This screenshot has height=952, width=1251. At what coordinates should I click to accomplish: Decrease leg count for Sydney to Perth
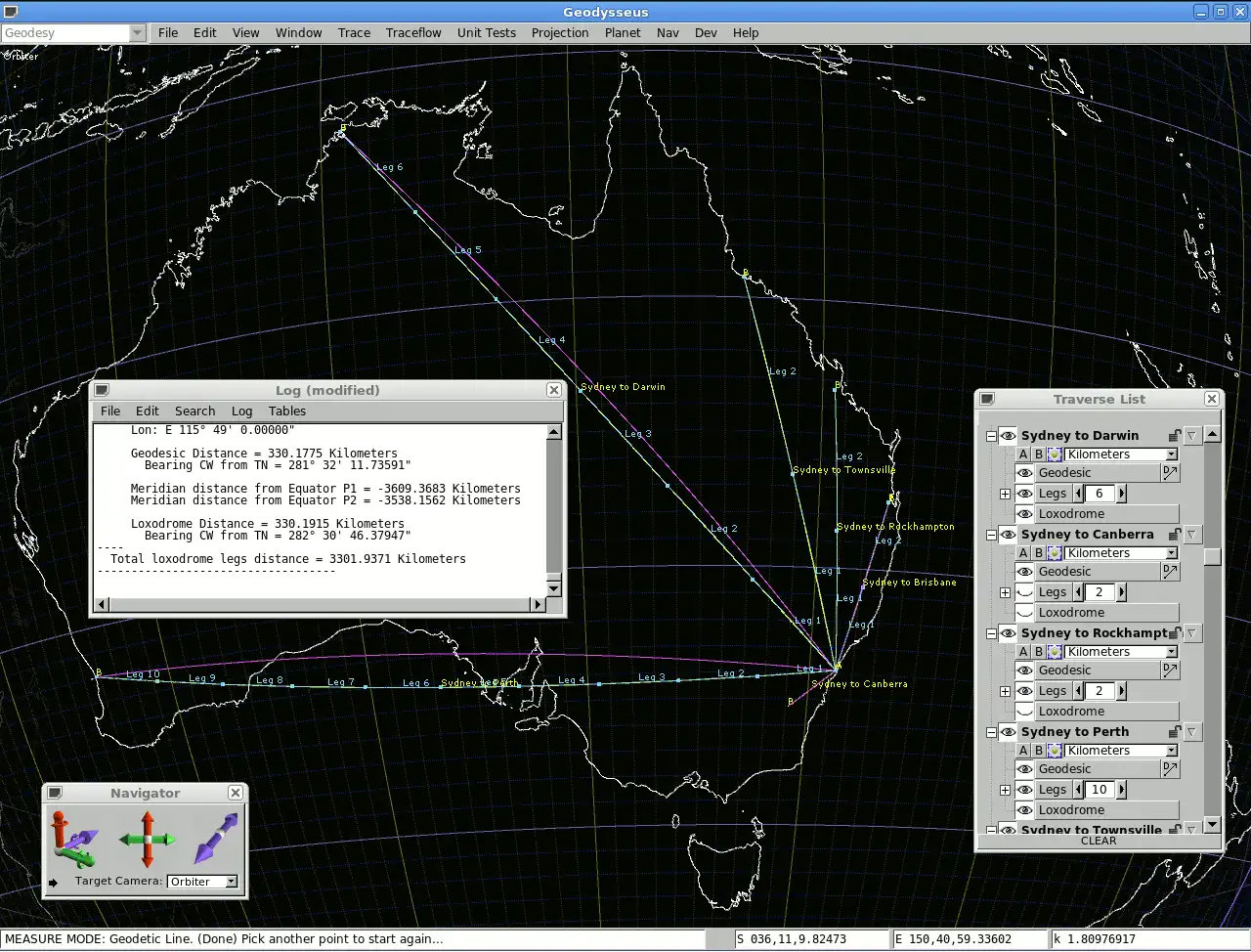point(1079,790)
